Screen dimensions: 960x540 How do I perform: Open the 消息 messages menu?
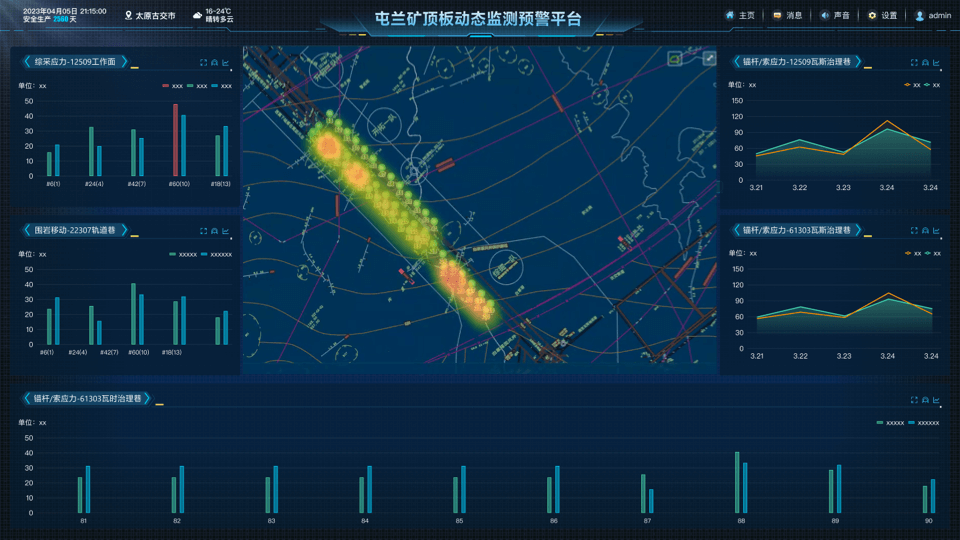click(x=786, y=16)
